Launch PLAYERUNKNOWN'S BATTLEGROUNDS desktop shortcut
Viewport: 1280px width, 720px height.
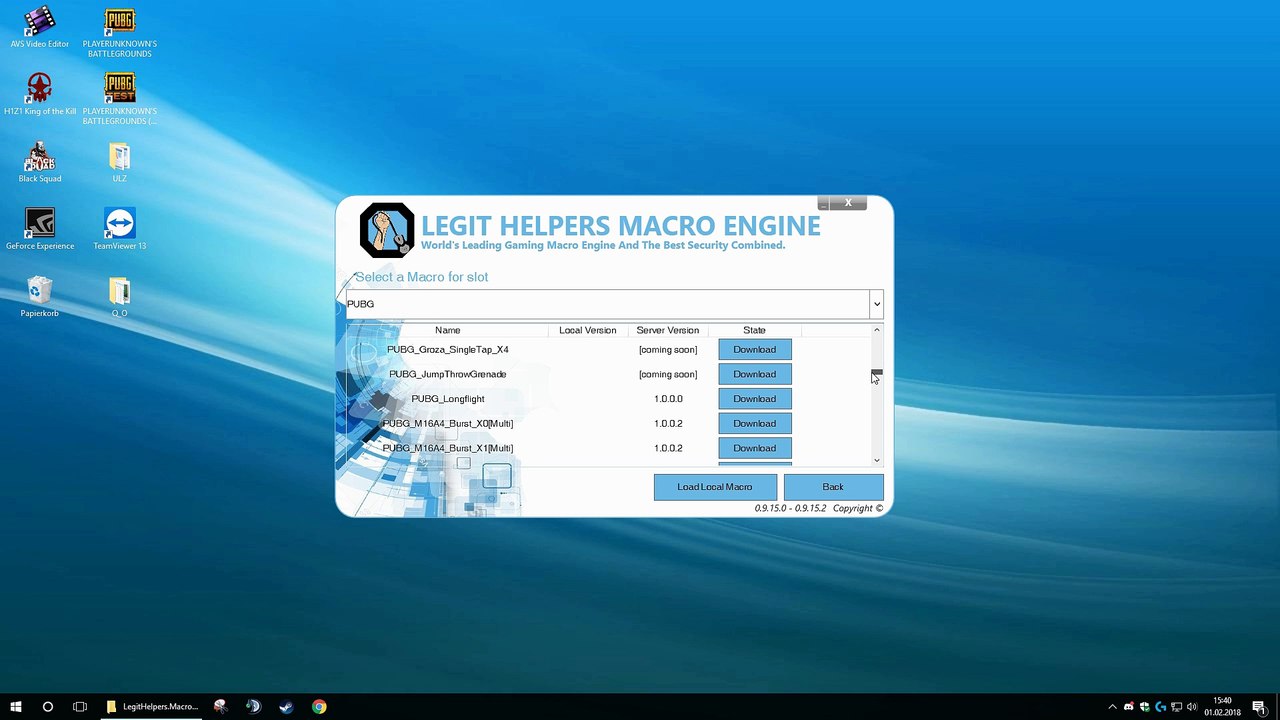click(x=120, y=32)
